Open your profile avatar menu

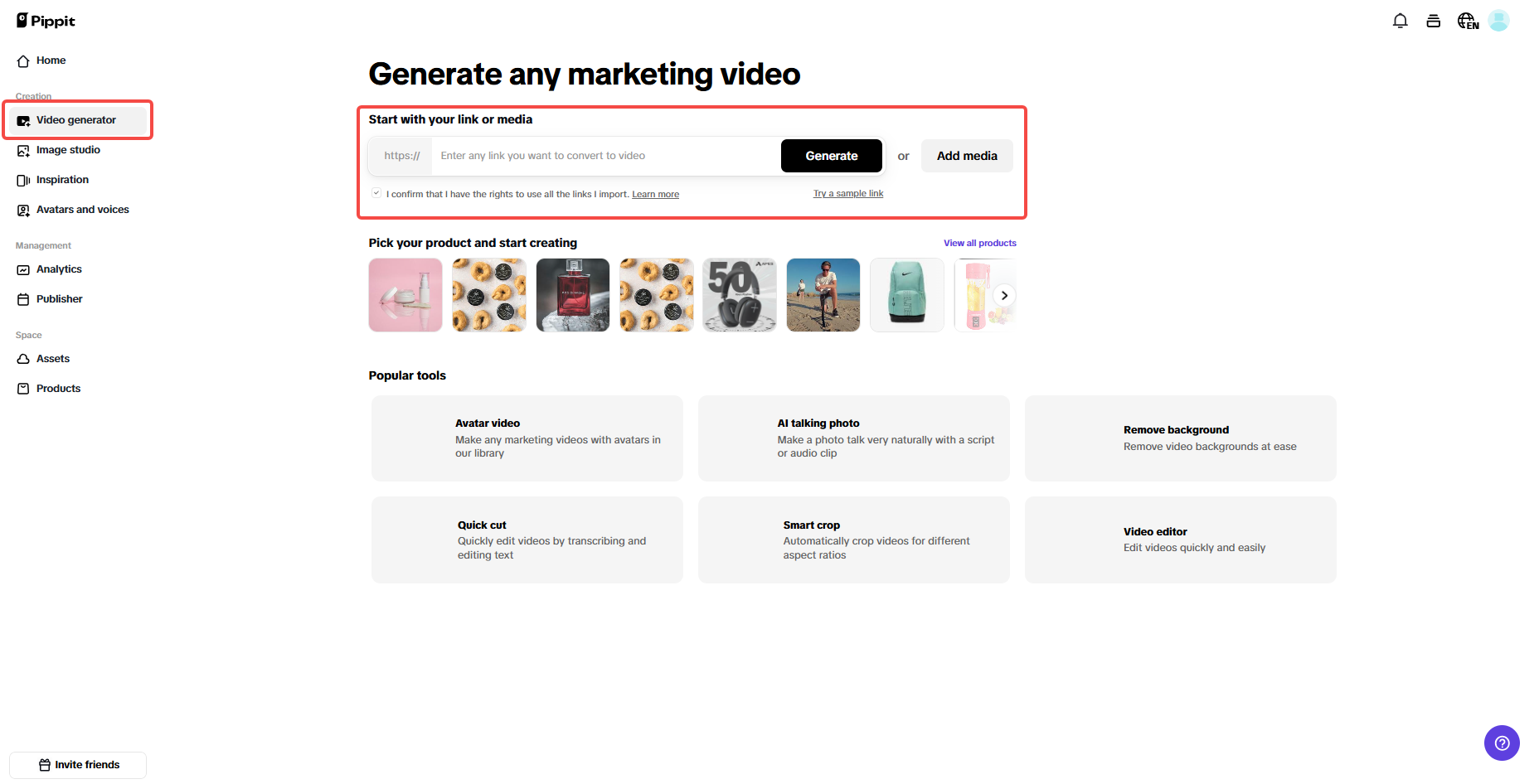1498,20
